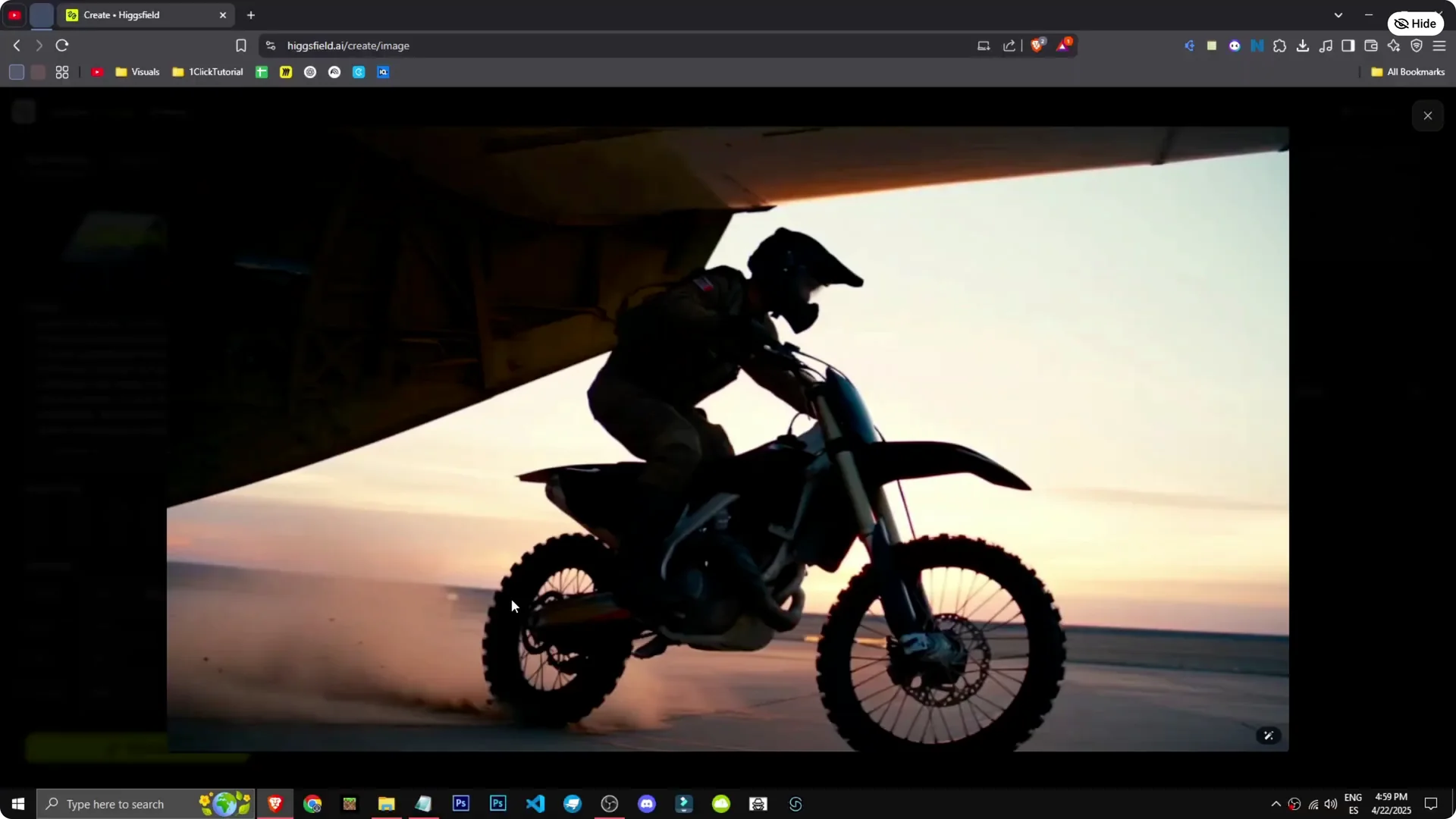The width and height of the screenshot is (1456, 819).
Task: Open Discord from the taskbar
Action: pos(647,803)
